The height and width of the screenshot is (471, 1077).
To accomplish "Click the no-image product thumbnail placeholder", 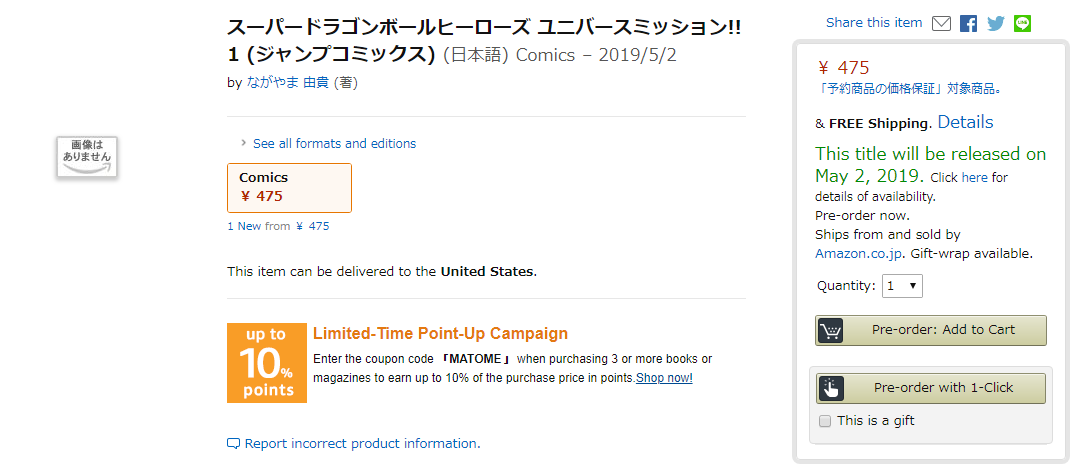I will click(87, 157).
